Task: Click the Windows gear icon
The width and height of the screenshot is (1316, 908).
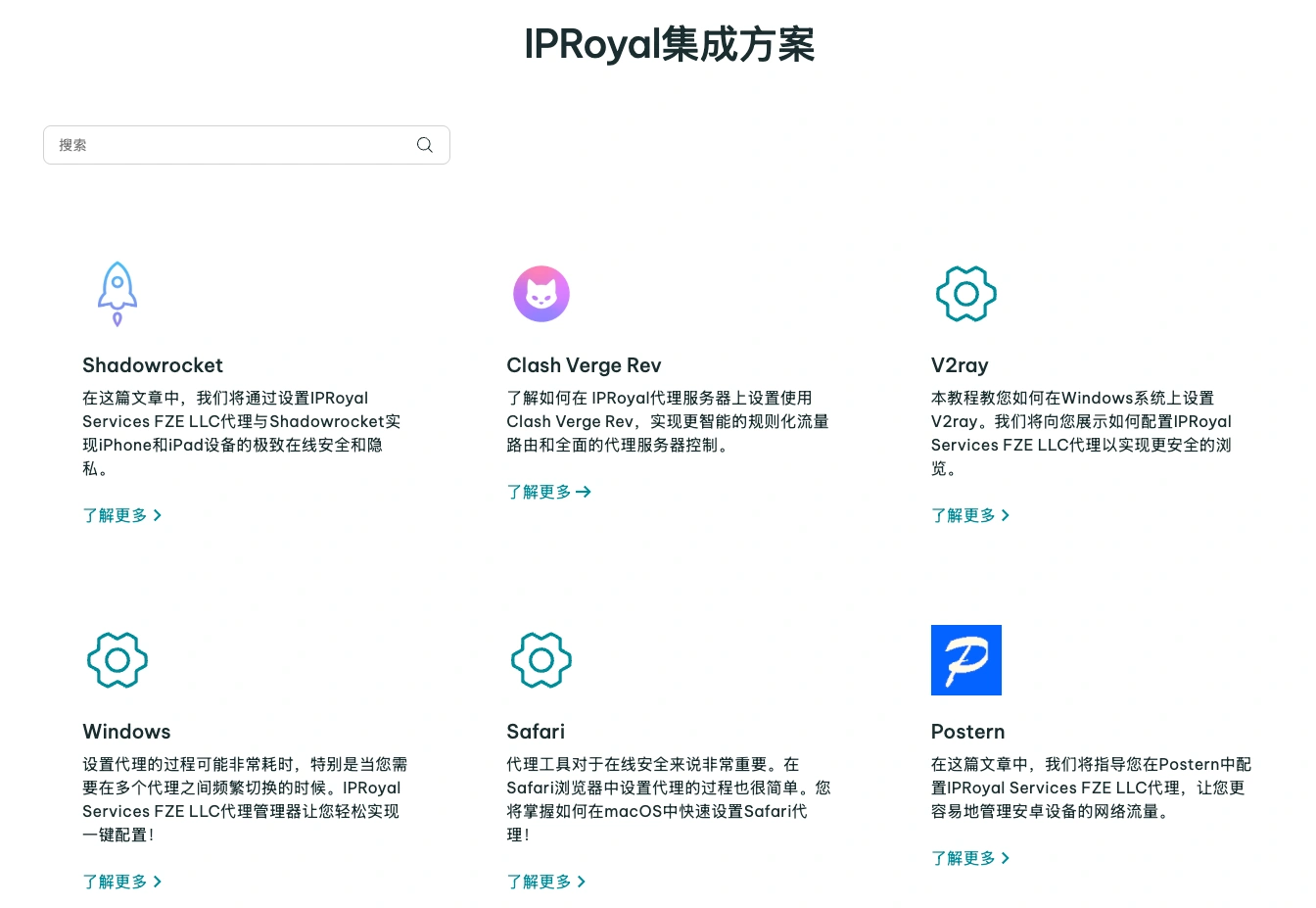Action: [x=117, y=660]
